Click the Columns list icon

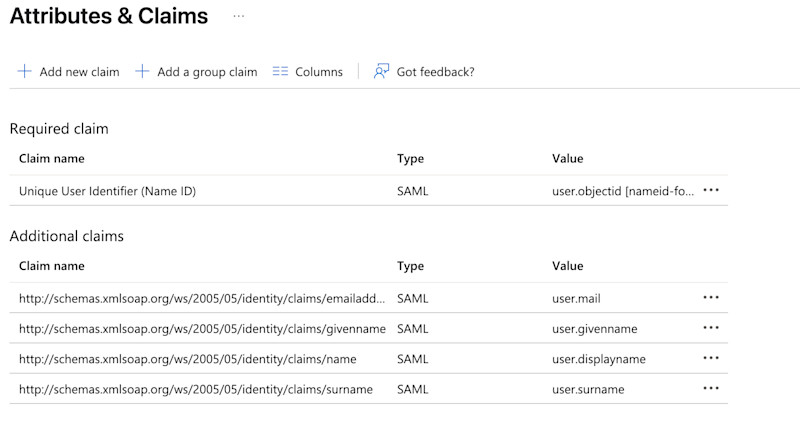point(280,72)
